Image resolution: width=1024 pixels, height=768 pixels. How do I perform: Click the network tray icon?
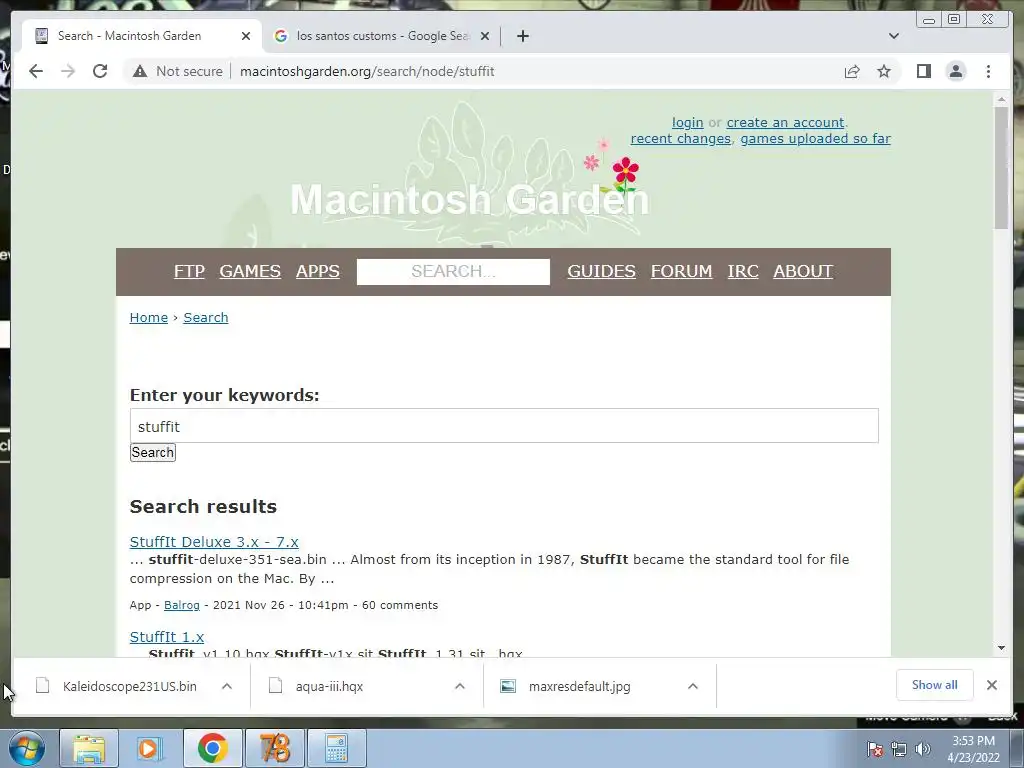(x=899, y=749)
